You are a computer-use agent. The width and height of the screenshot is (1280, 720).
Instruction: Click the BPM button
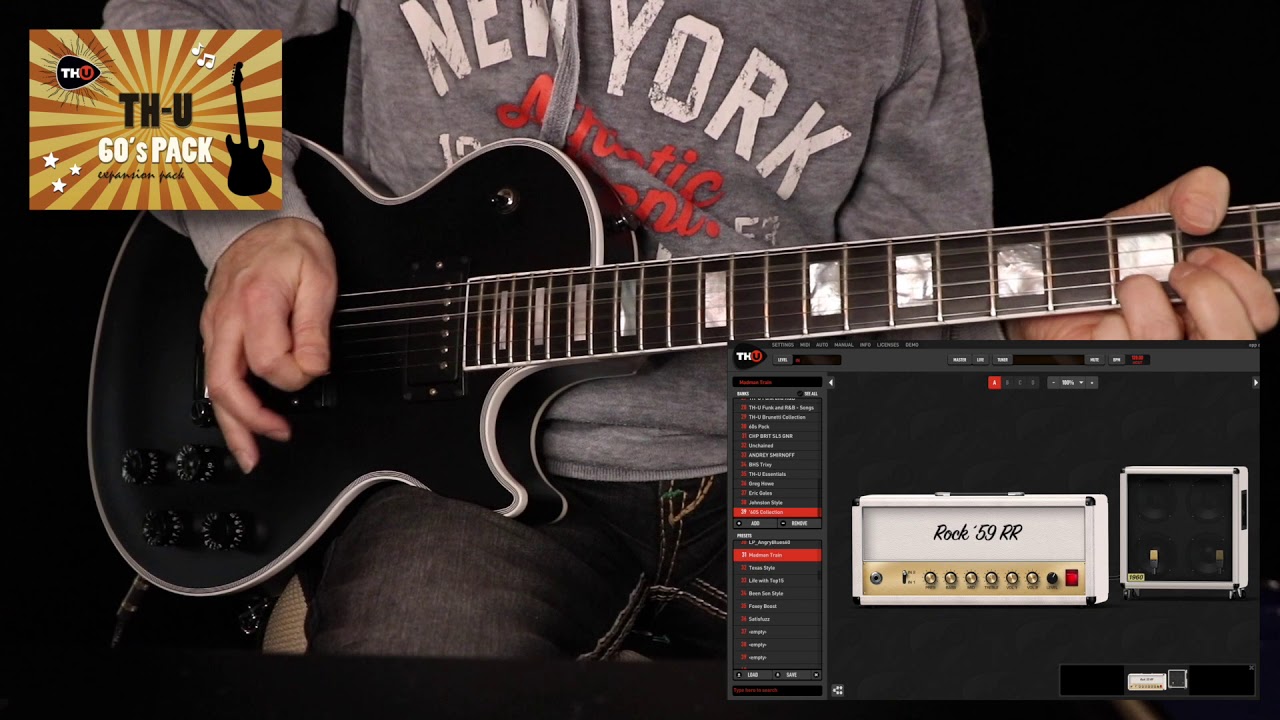point(1117,360)
